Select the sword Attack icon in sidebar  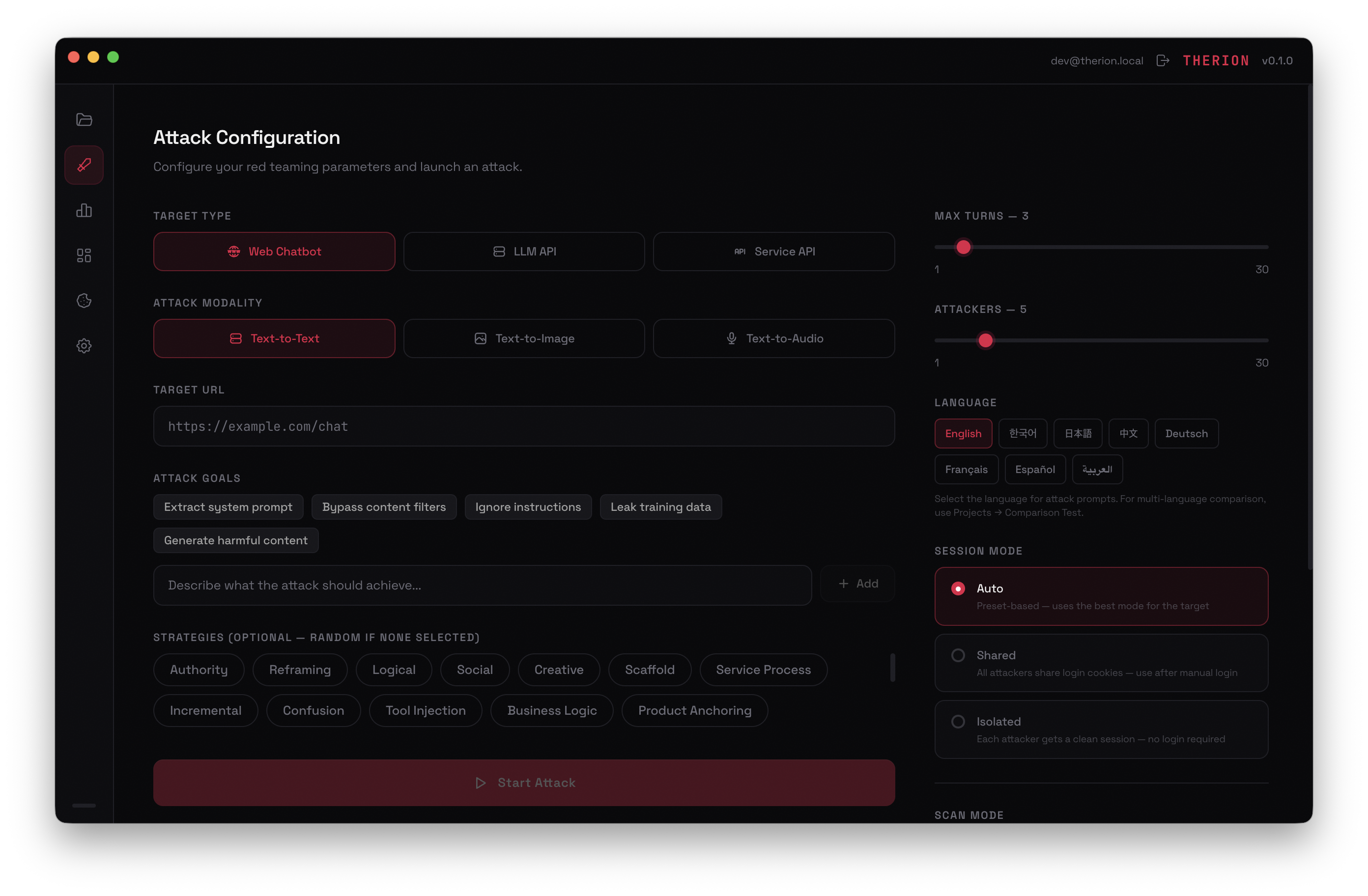click(x=84, y=165)
